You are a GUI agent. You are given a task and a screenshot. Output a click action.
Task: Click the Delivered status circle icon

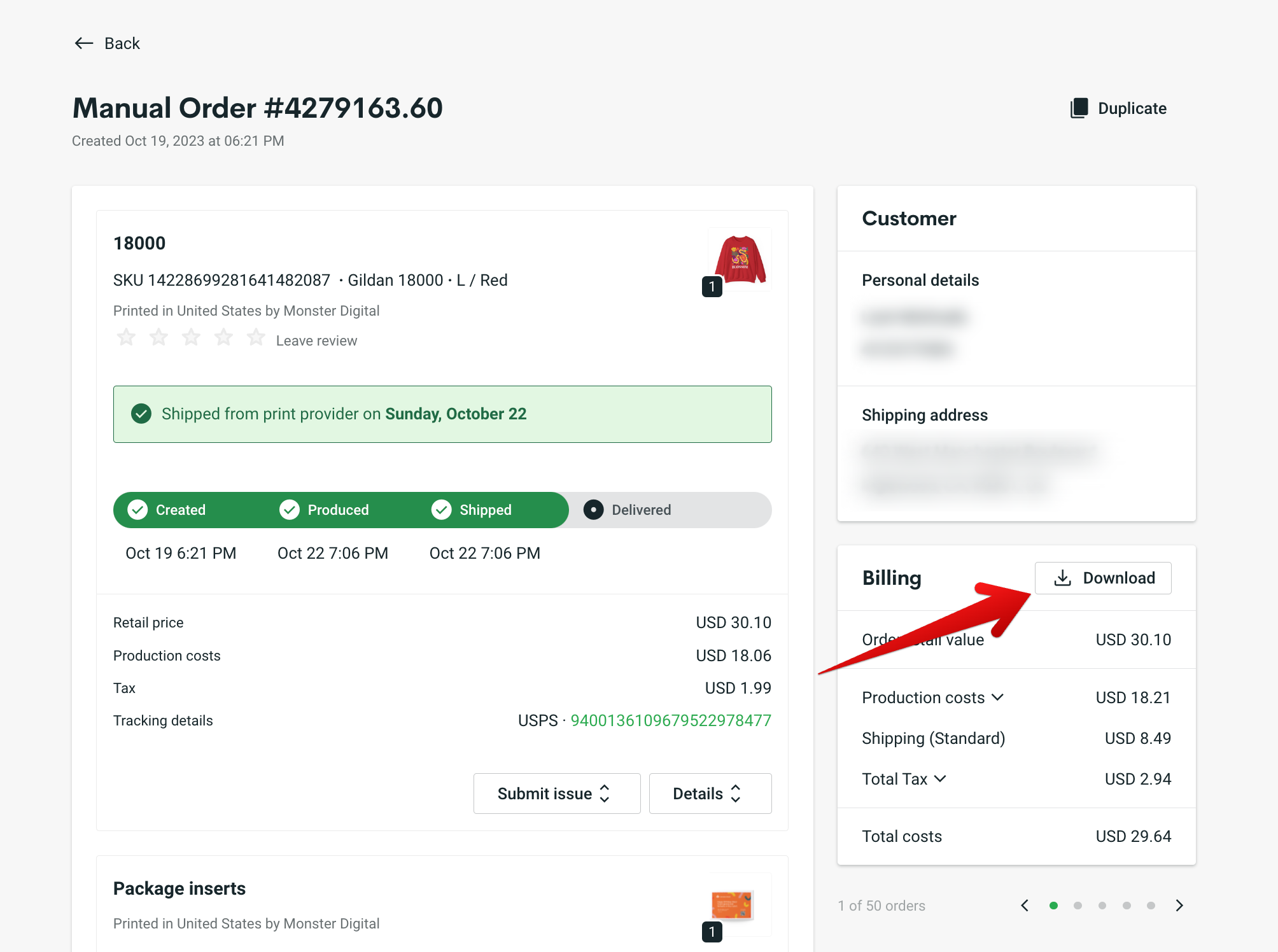tap(593, 509)
